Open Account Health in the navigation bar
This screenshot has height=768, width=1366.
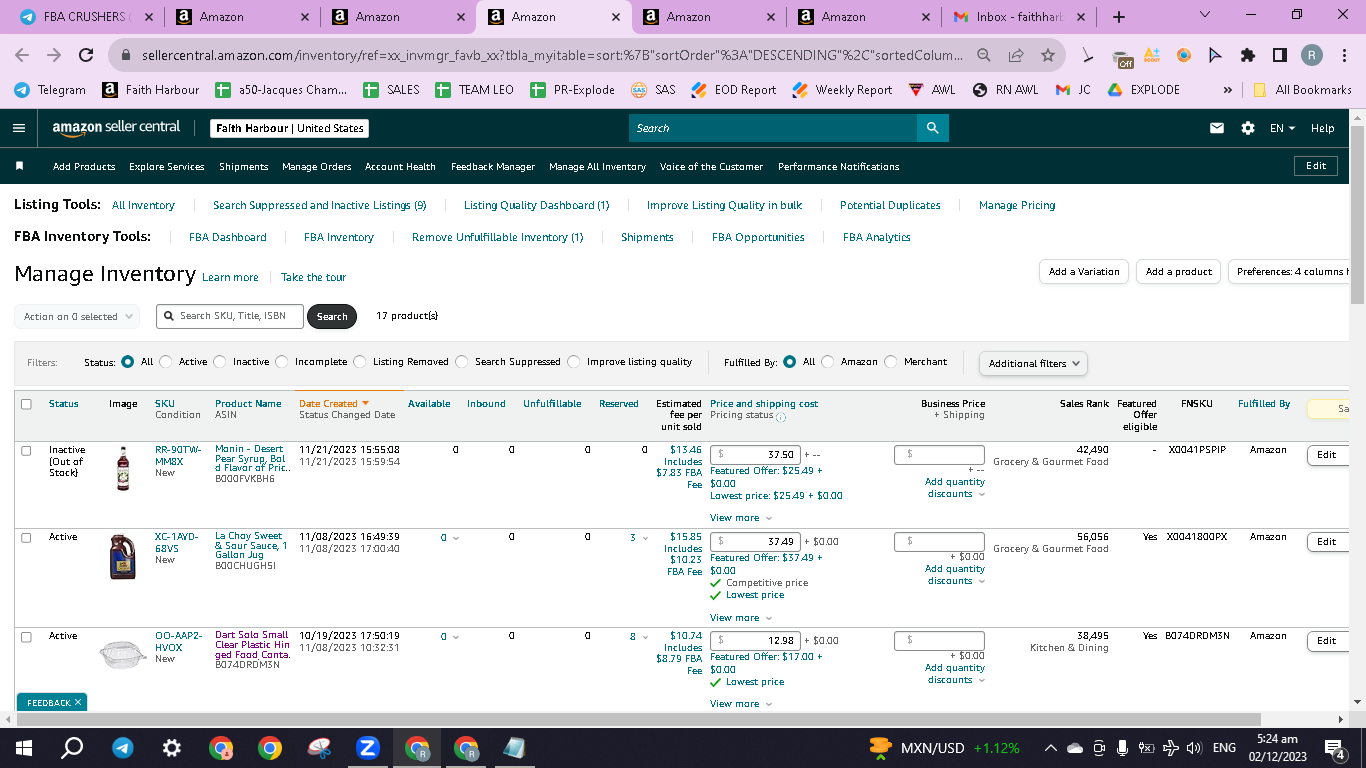pyautogui.click(x=400, y=167)
